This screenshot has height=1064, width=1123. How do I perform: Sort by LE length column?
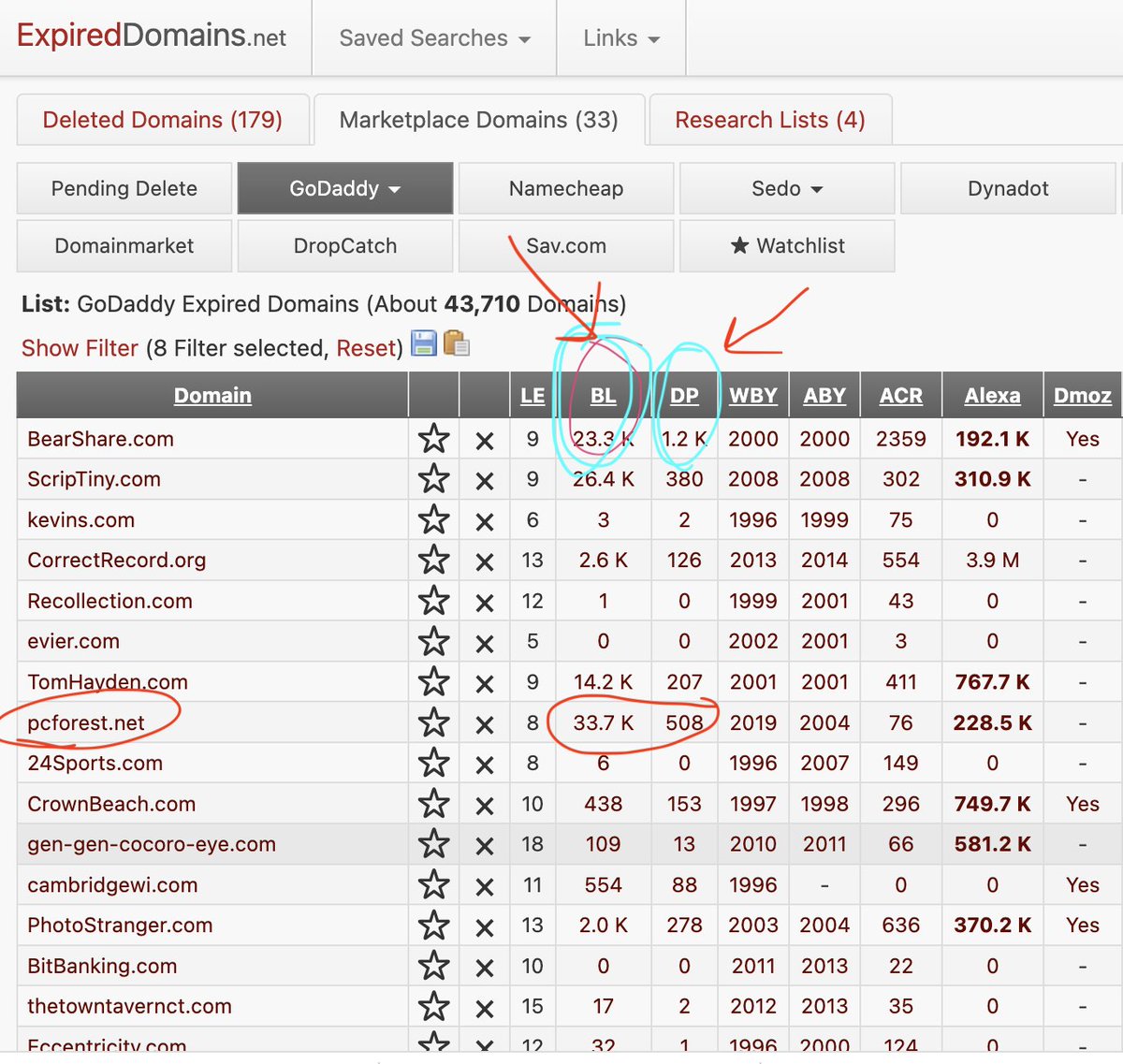point(532,395)
